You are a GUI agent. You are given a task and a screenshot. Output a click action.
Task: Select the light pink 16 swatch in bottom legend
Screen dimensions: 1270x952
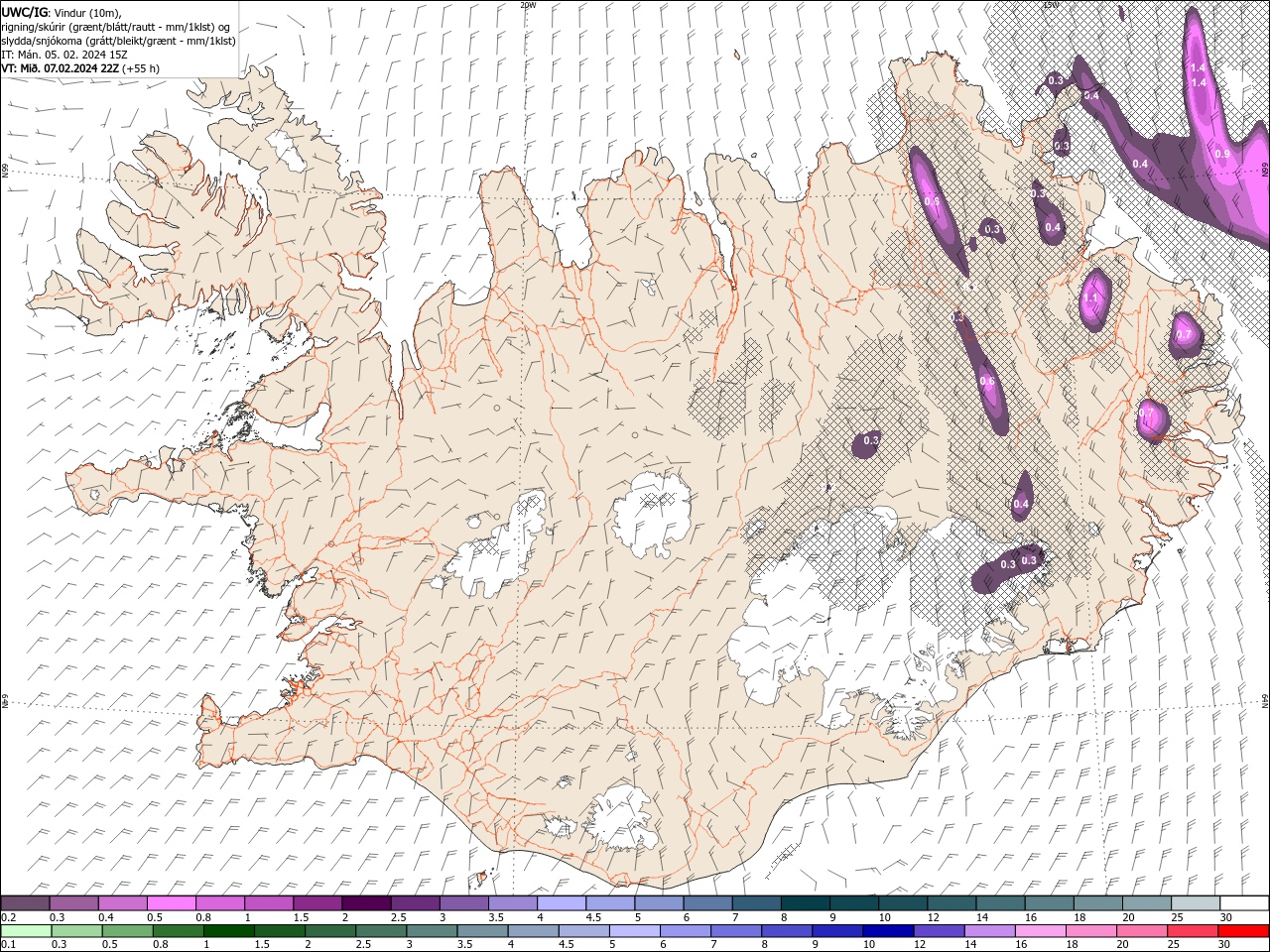[x=1040, y=931]
